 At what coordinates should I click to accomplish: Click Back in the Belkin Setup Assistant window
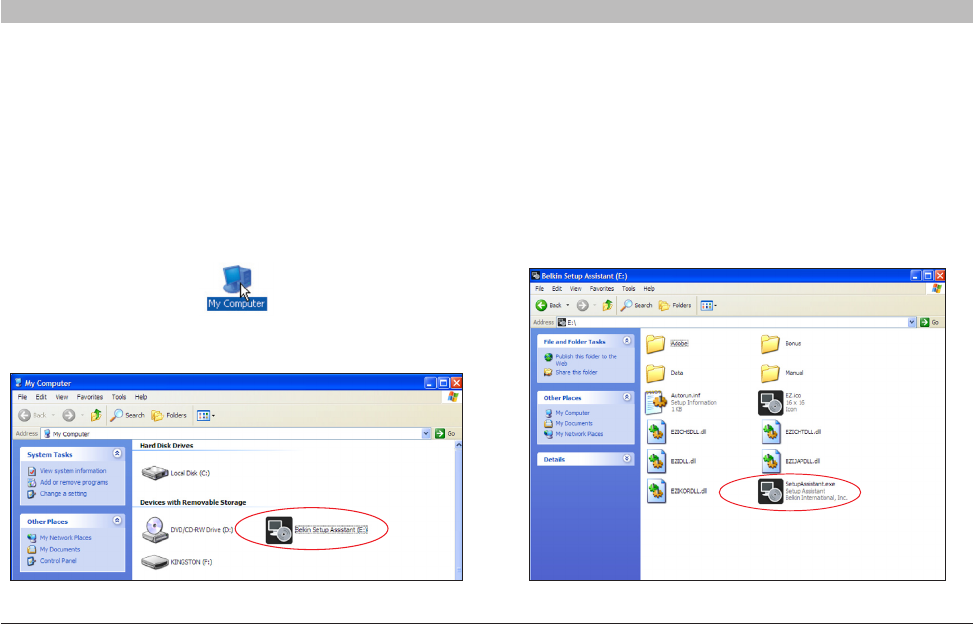(x=548, y=305)
